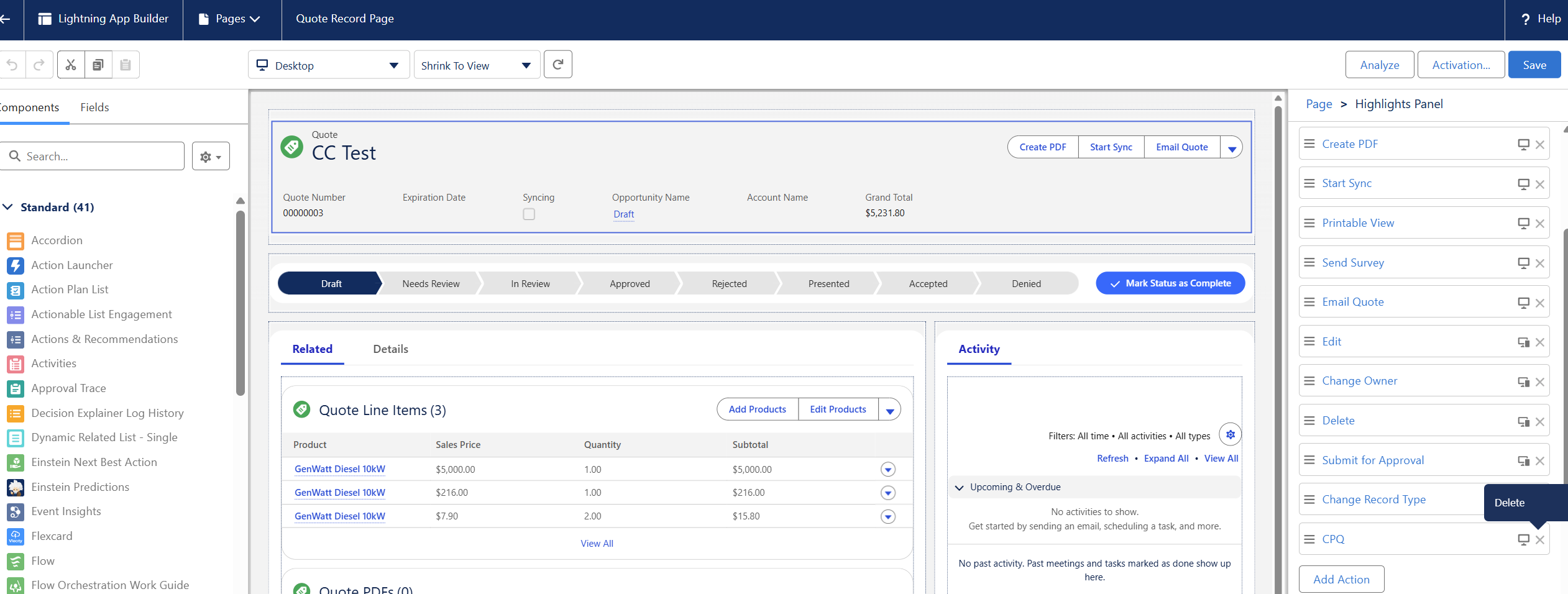The height and width of the screenshot is (594, 1568).
Task: Click the Add Action button
Action: (1341, 579)
